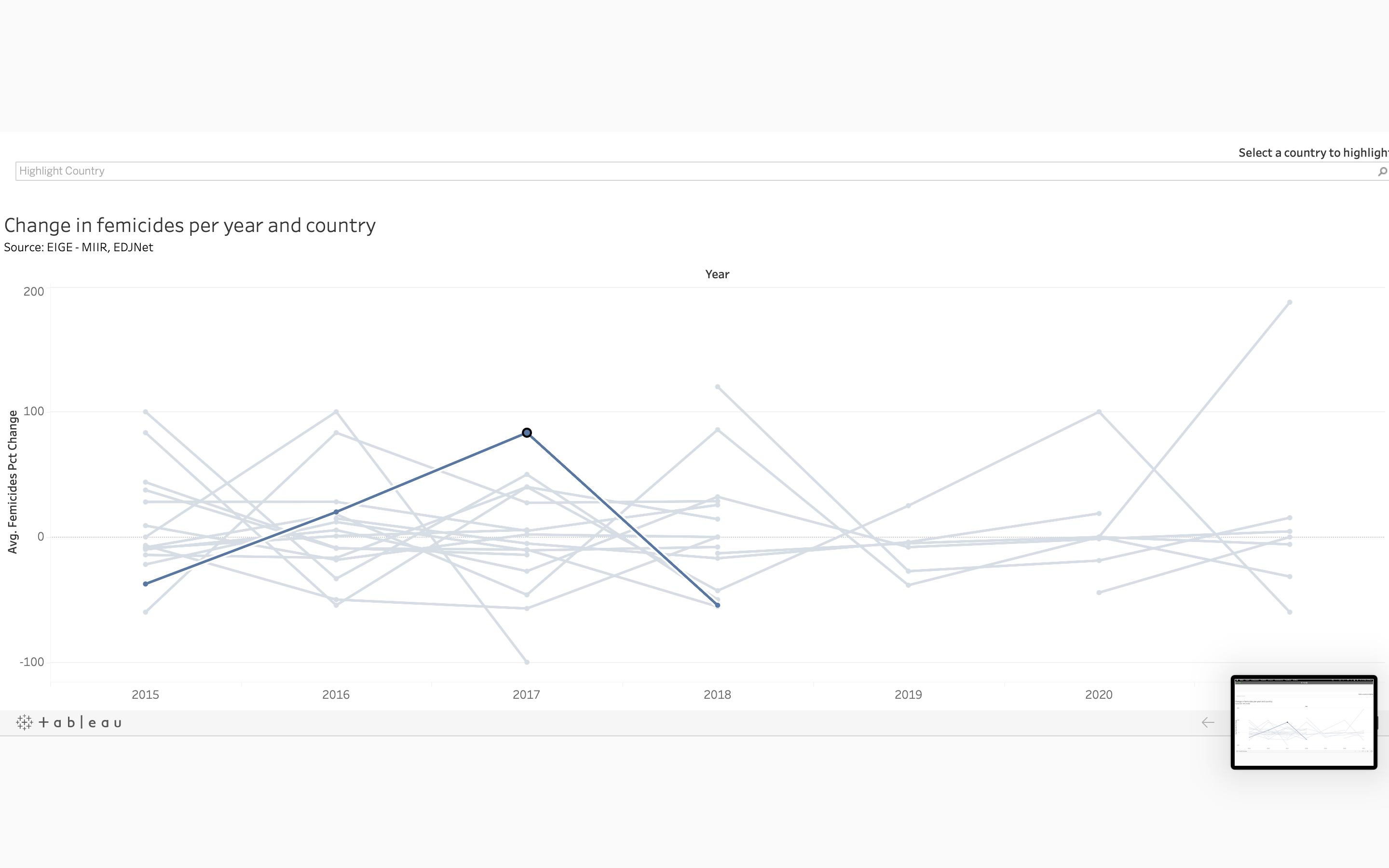Select the 2017 data point at -100
1389x868 pixels.
pyautogui.click(x=526, y=662)
